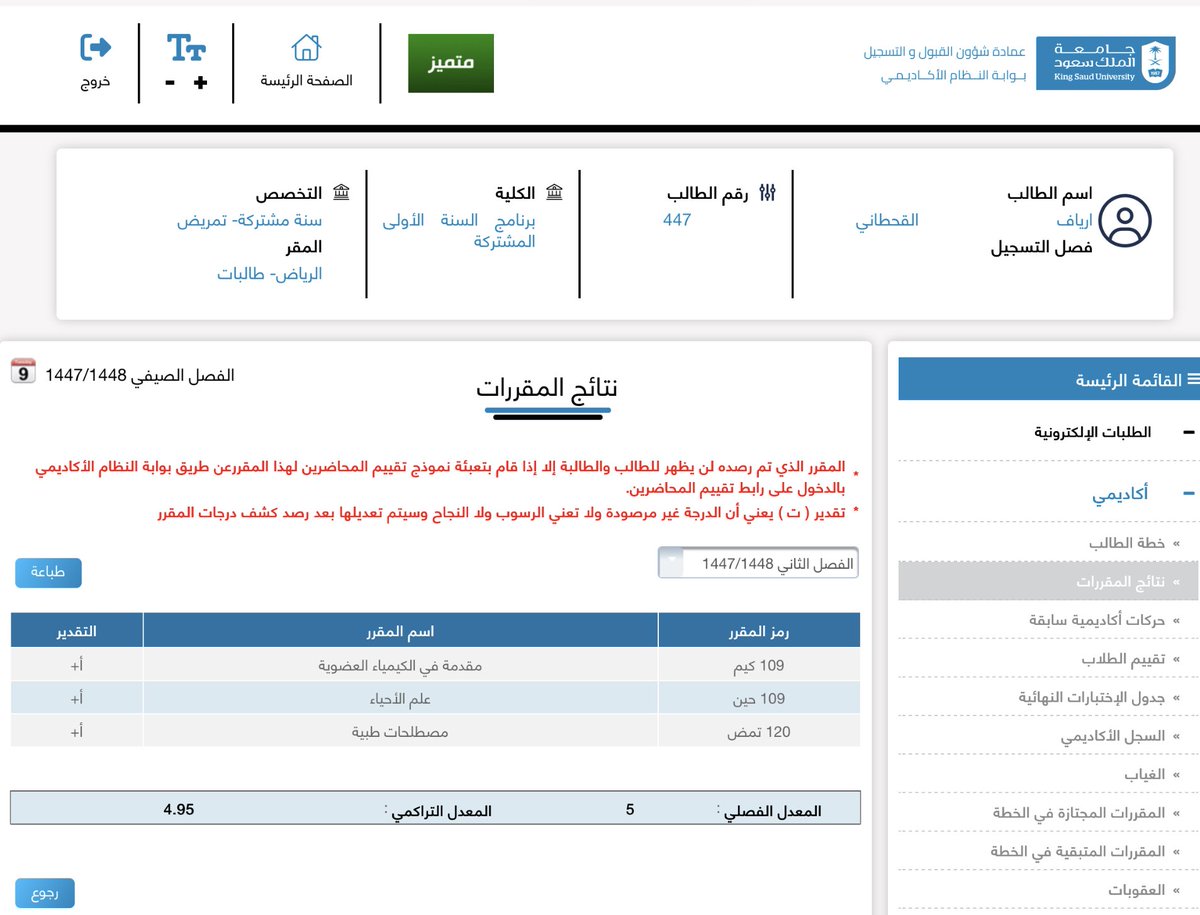Click the green متميز button
This screenshot has height=915, width=1200.
tap(451, 63)
